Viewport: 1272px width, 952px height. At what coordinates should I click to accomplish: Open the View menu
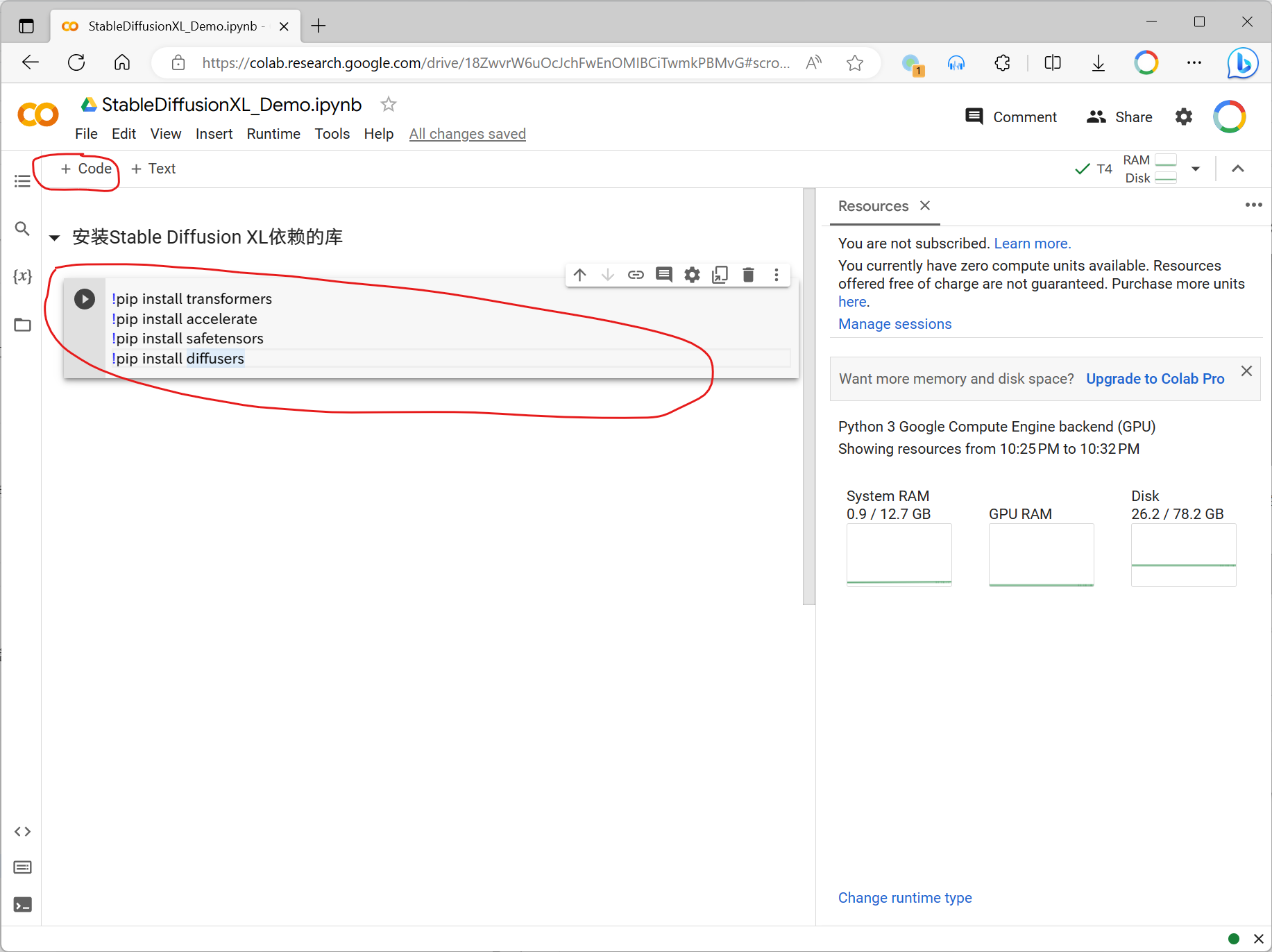(166, 134)
